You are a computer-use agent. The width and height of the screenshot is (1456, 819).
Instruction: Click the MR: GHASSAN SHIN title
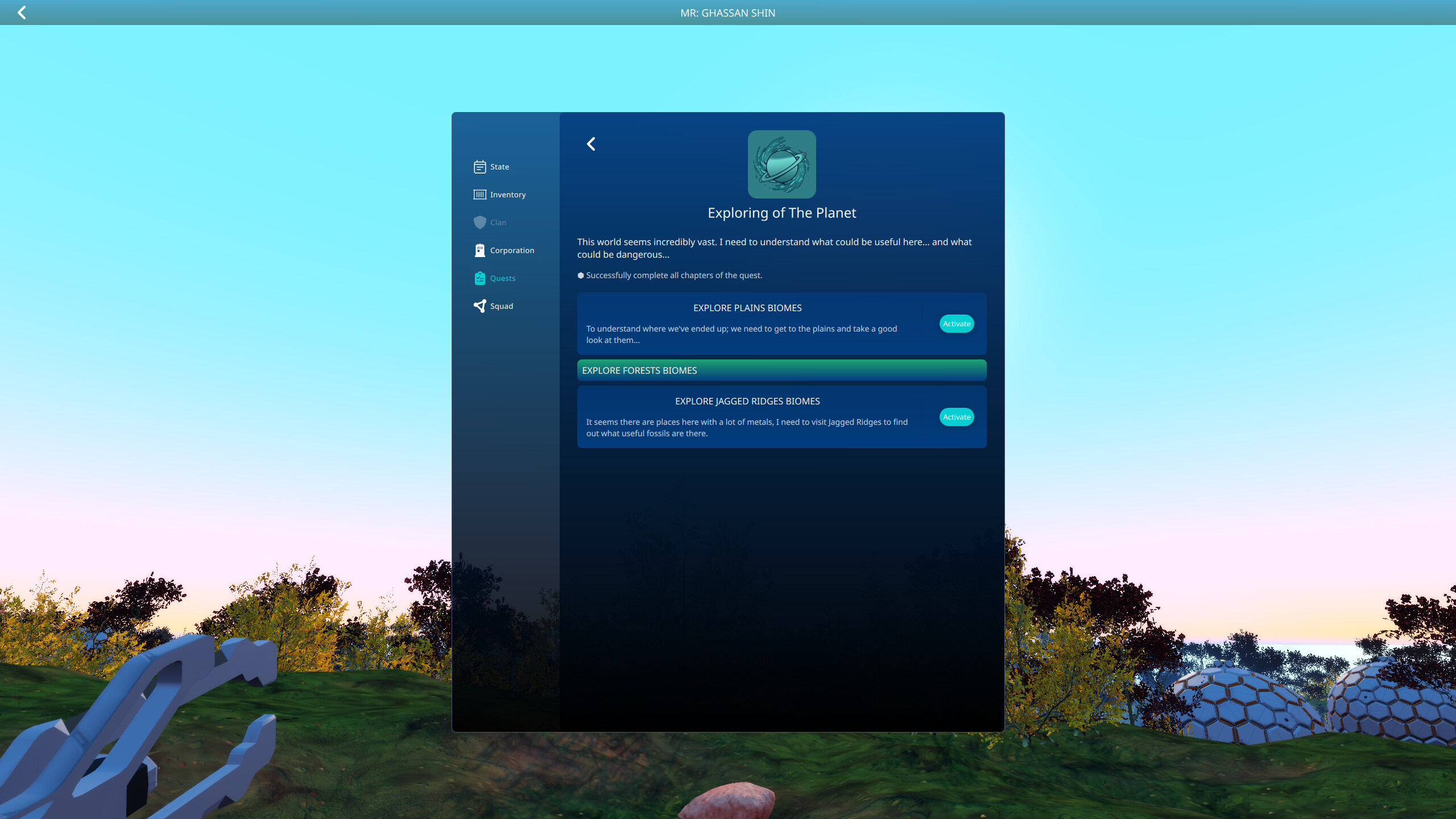tap(727, 13)
